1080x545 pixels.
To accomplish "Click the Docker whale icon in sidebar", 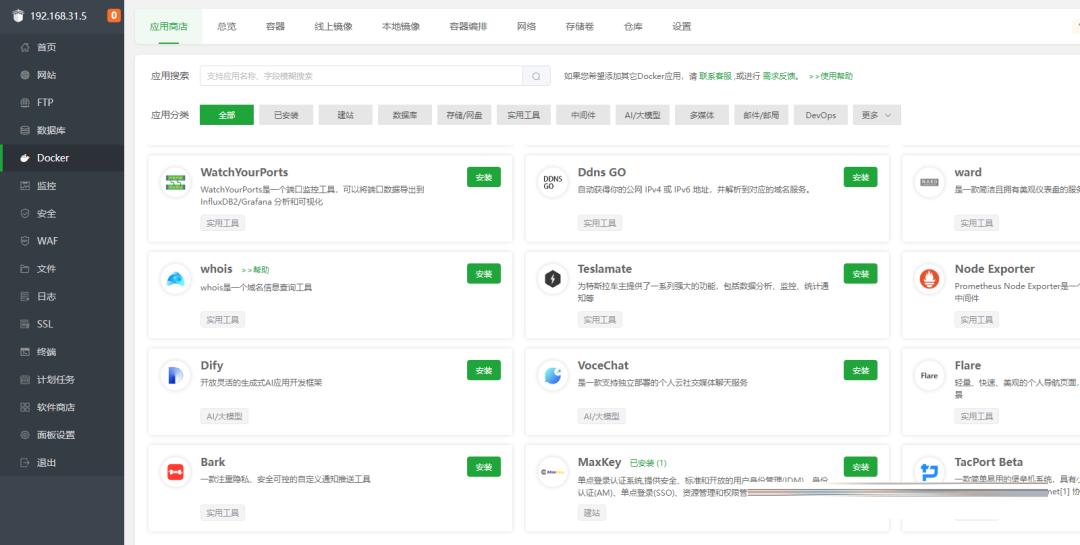I will (25, 158).
